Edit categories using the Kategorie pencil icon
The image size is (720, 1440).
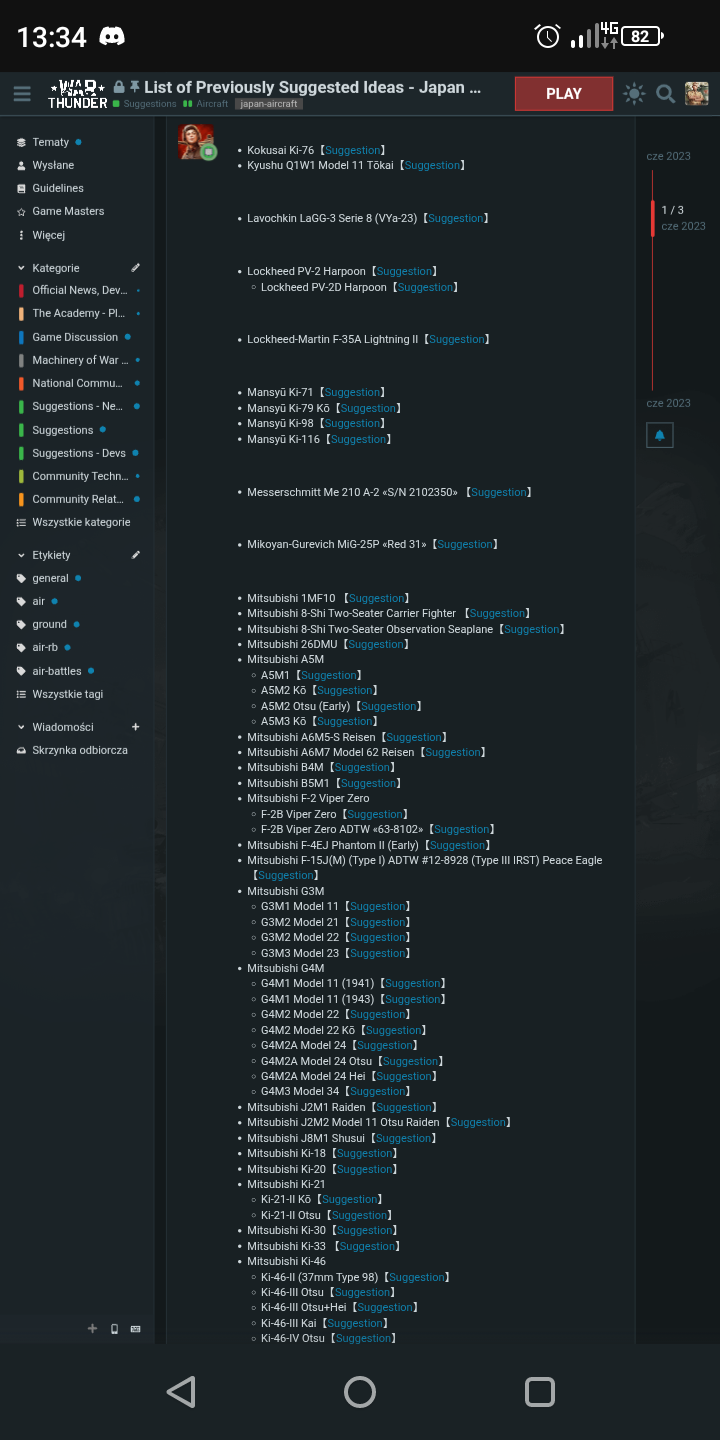[136, 268]
